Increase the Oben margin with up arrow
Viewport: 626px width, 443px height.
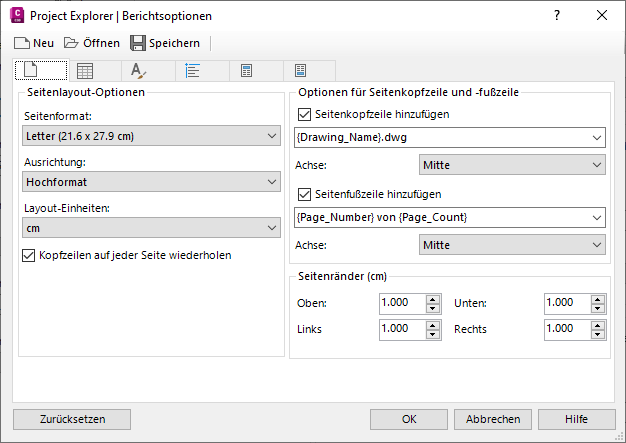pyautogui.click(x=432, y=298)
